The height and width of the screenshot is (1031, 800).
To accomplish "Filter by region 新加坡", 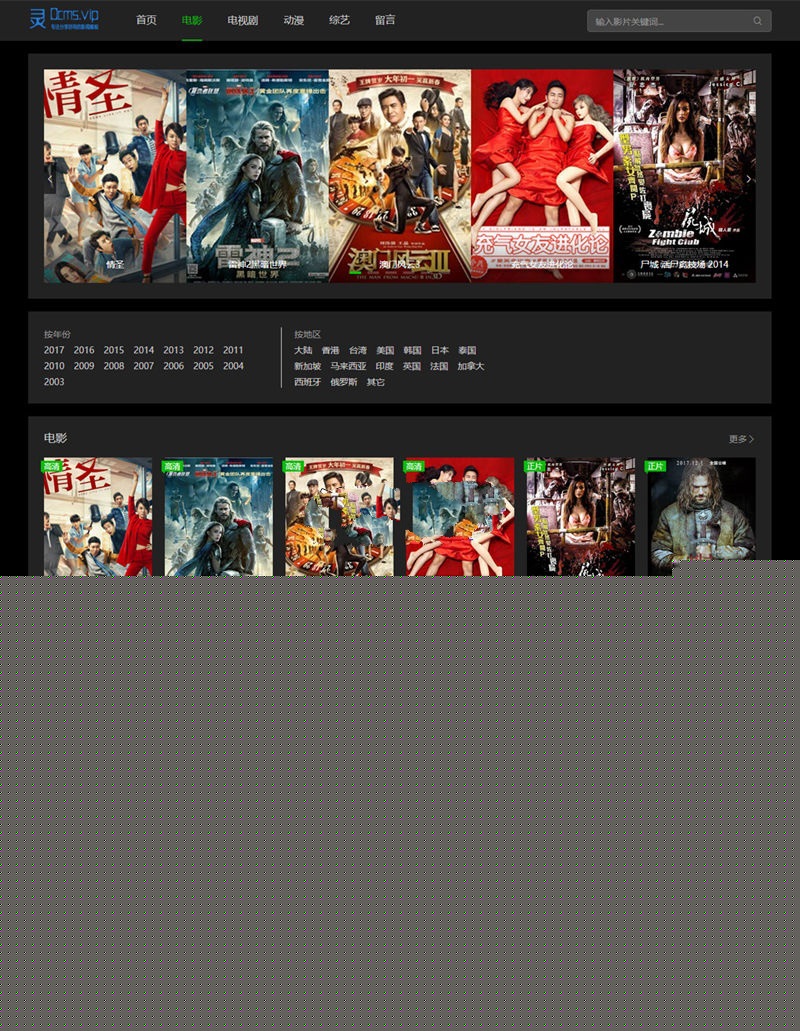I will click(x=308, y=366).
